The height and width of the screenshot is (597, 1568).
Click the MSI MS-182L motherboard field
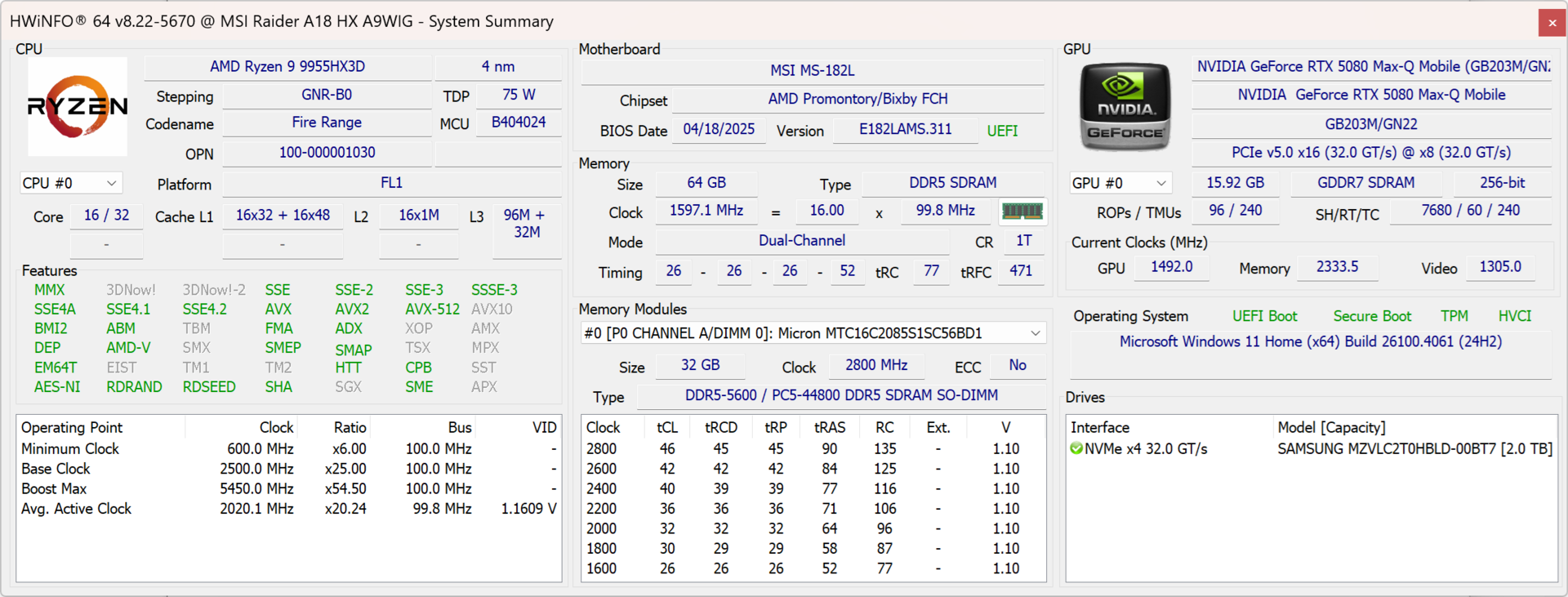tap(812, 71)
